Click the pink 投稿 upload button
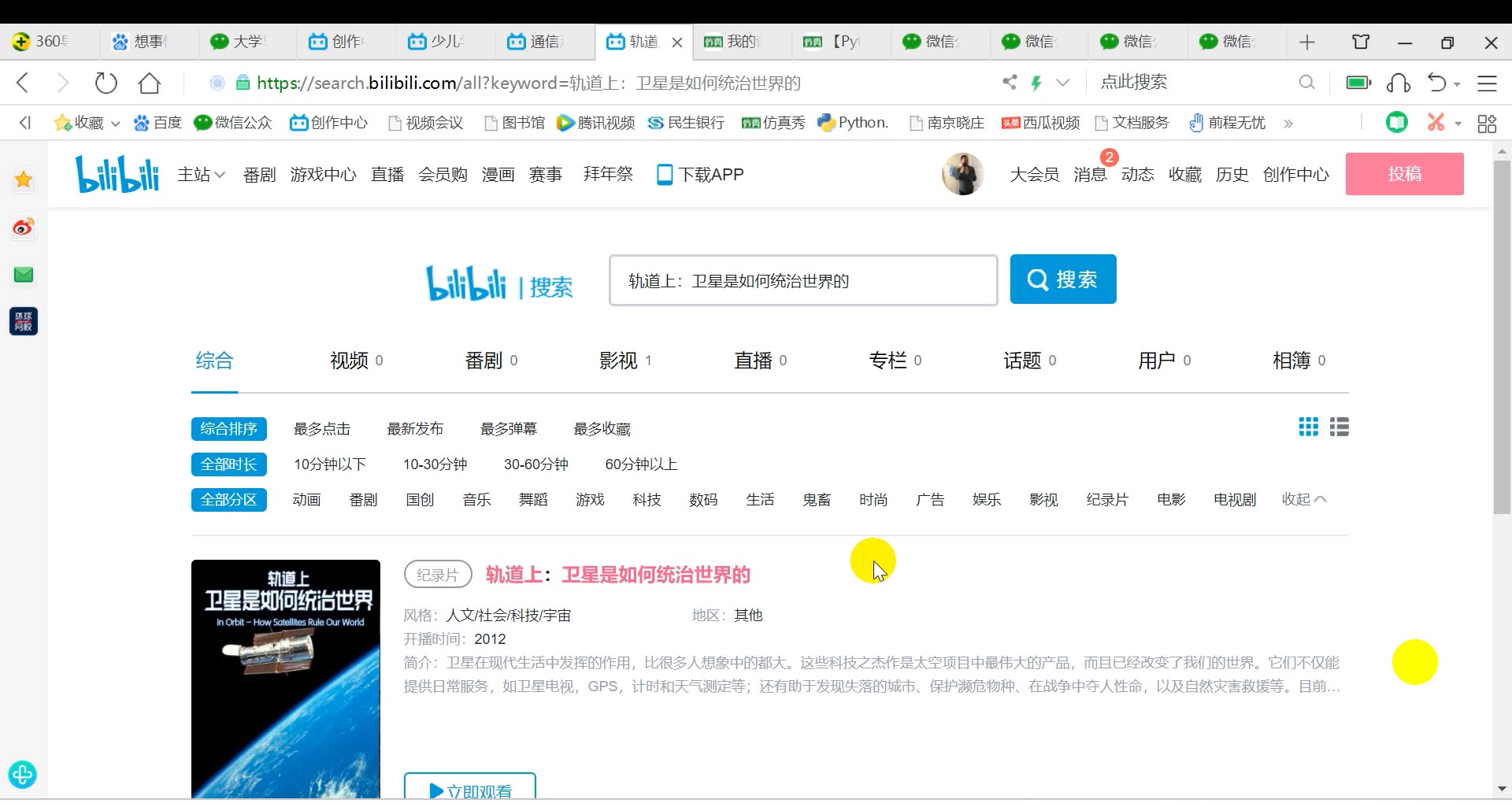 point(1404,174)
